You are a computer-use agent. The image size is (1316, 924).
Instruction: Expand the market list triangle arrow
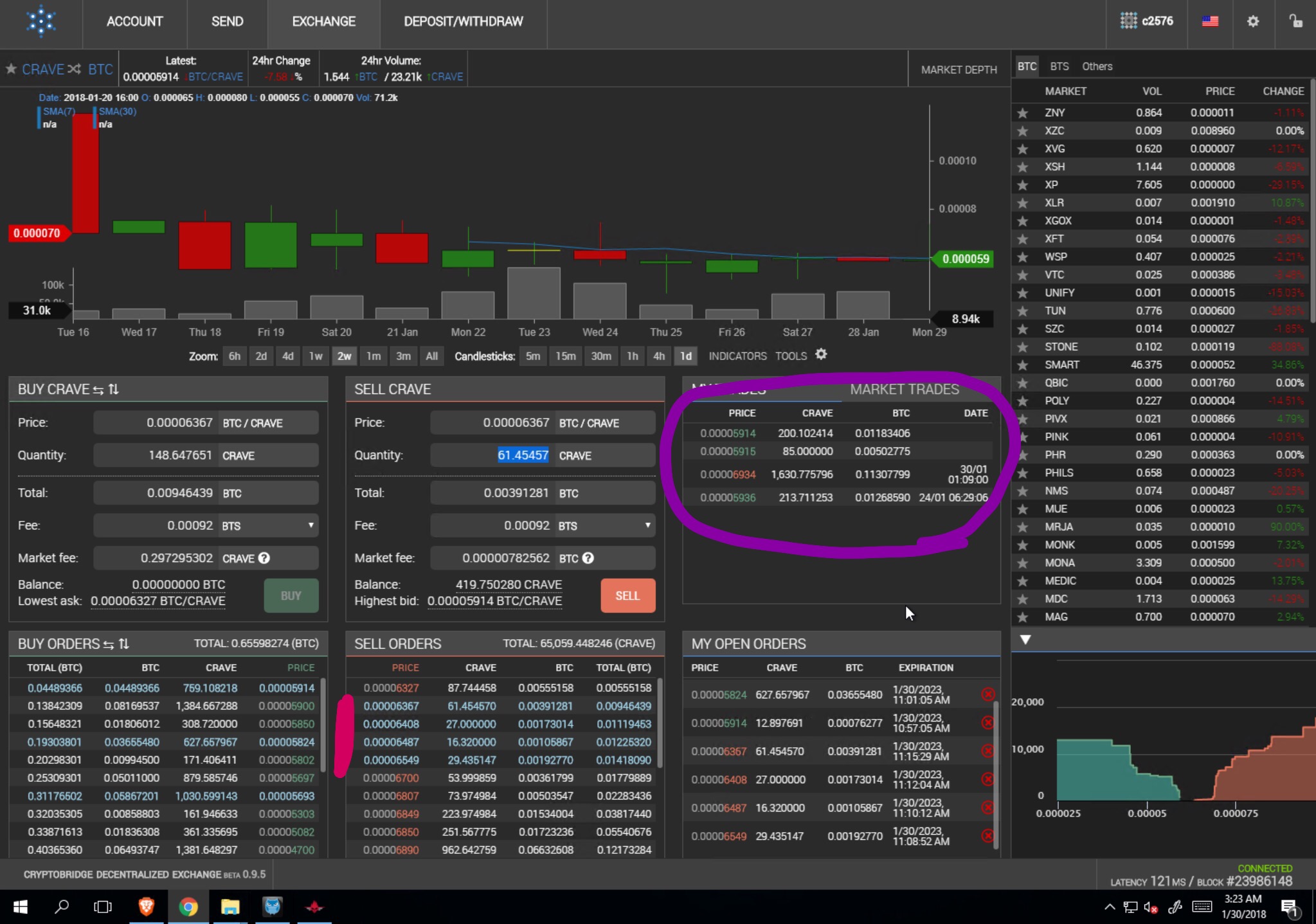pyautogui.click(x=1025, y=640)
